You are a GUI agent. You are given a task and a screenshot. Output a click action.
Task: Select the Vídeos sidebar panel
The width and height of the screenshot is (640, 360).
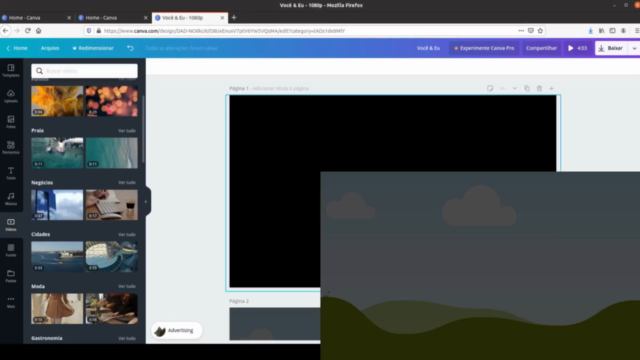tap(11, 224)
